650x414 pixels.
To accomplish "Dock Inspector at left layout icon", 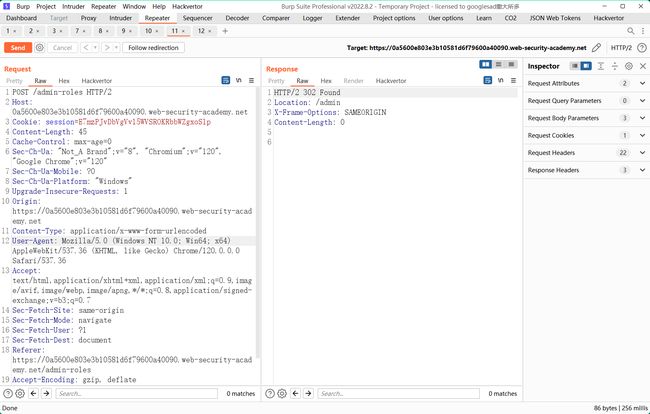I will (x=575, y=66).
